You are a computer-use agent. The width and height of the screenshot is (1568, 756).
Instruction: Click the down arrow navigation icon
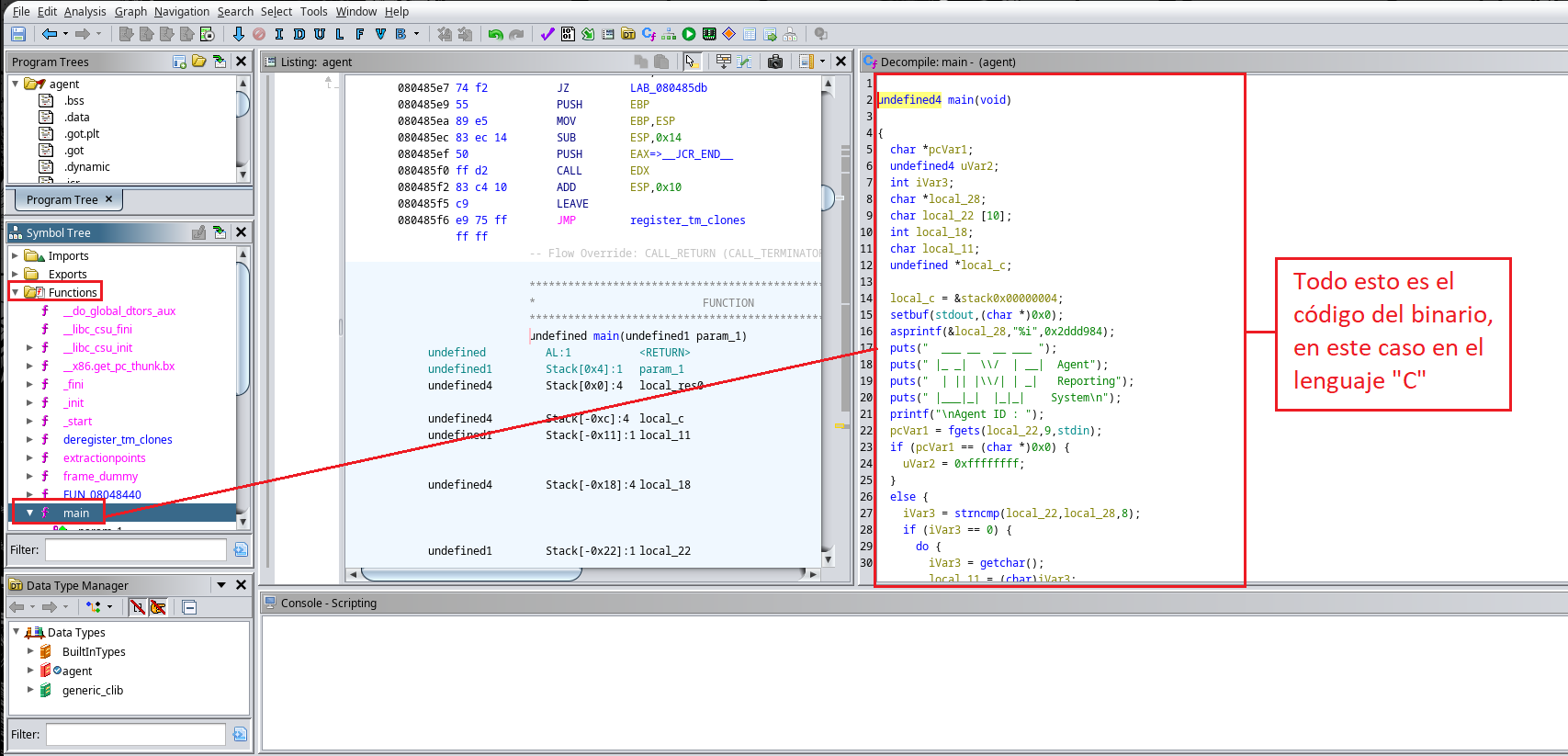pos(238,34)
